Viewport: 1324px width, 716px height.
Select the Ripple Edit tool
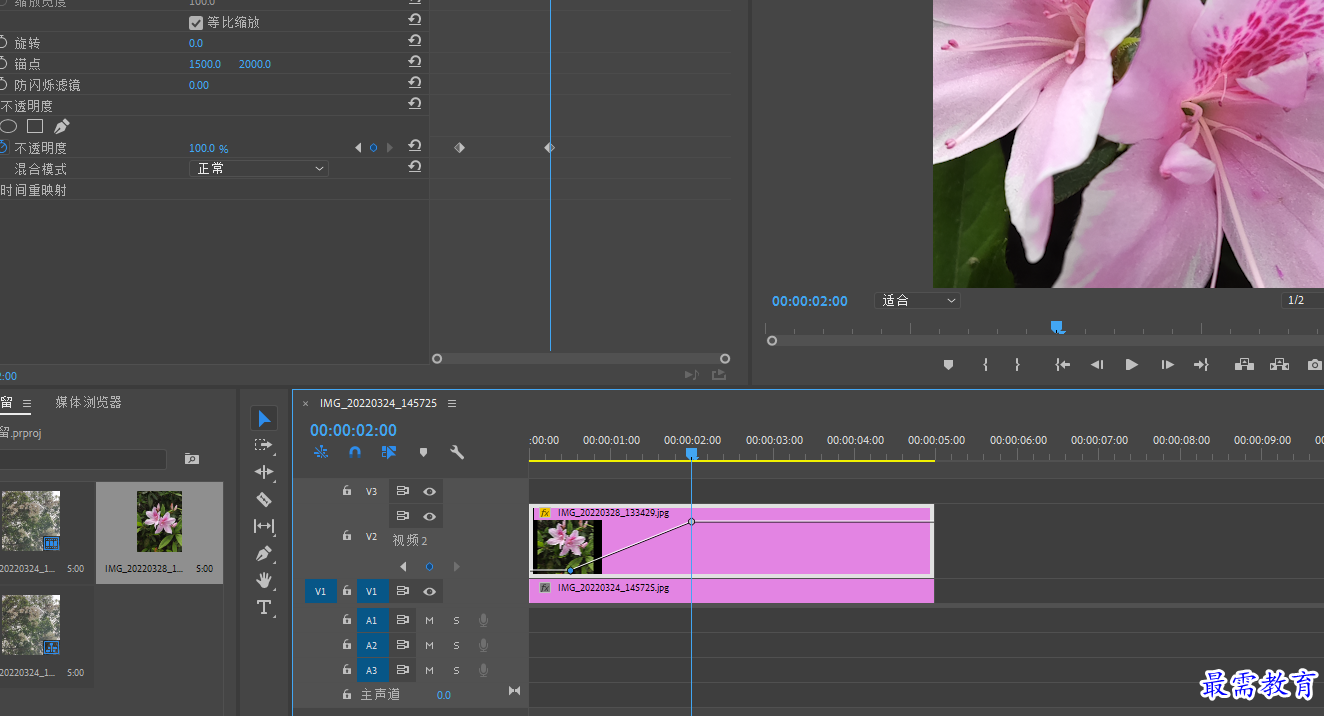[x=264, y=472]
